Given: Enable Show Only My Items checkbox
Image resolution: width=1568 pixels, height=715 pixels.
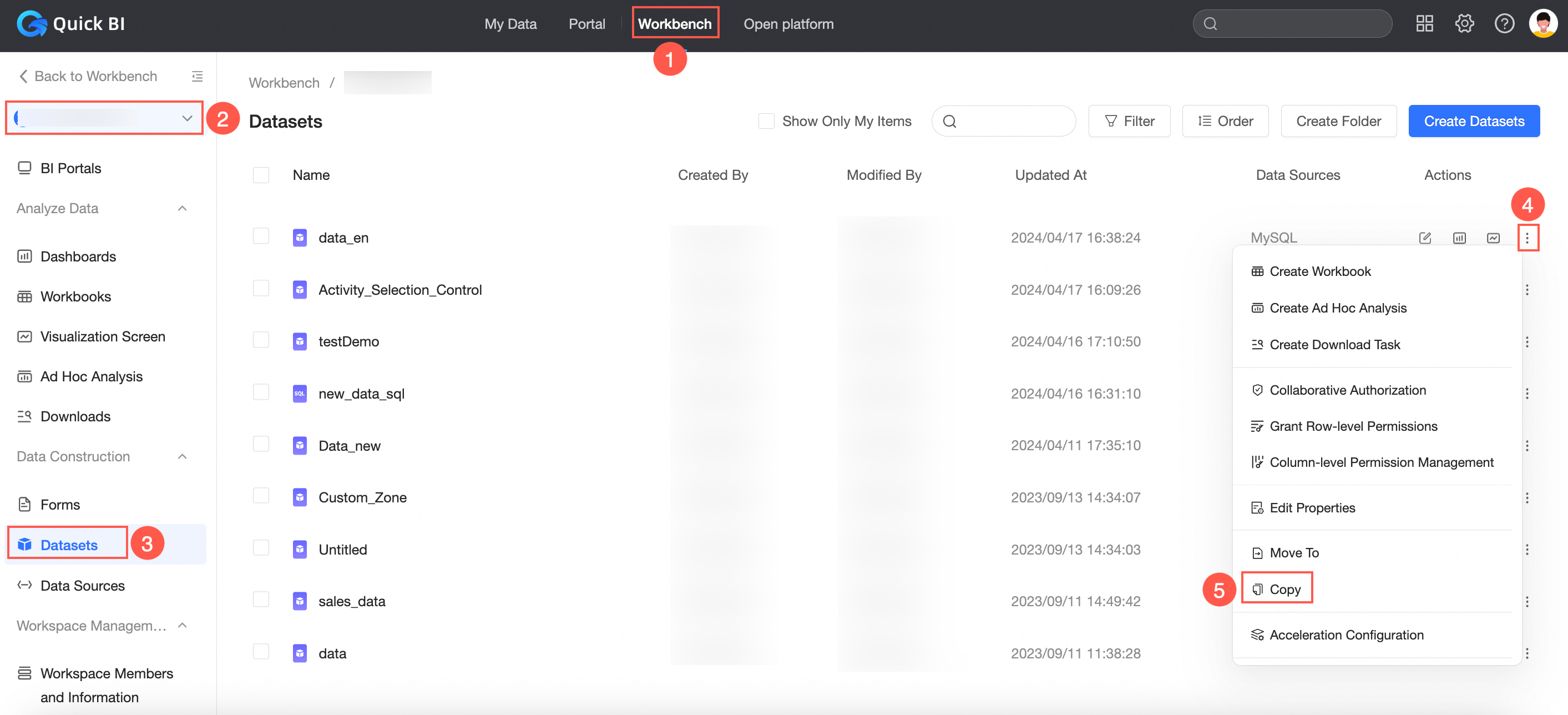Looking at the screenshot, I should (x=766, y=121).
